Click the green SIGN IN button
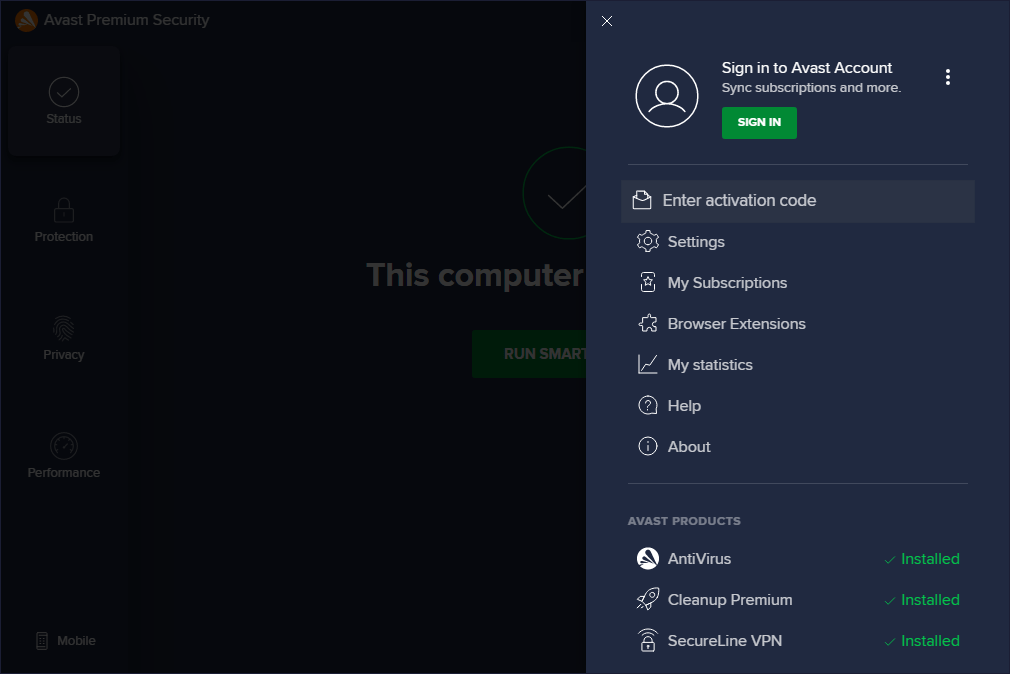This screenshot has height=674, width=1010. point(759,122)
